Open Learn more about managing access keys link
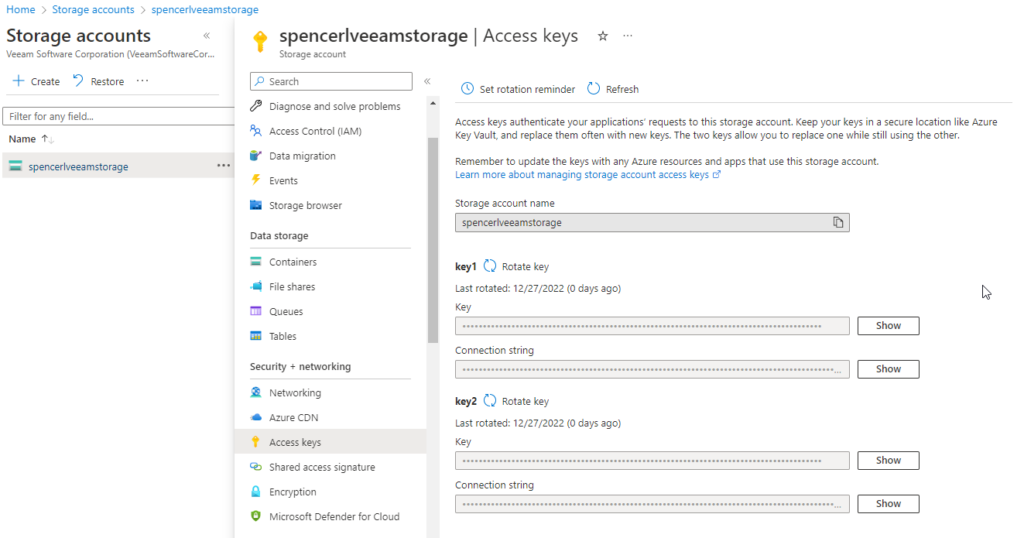This screenshot has height=538, width=1024. [x=588, y=174]
